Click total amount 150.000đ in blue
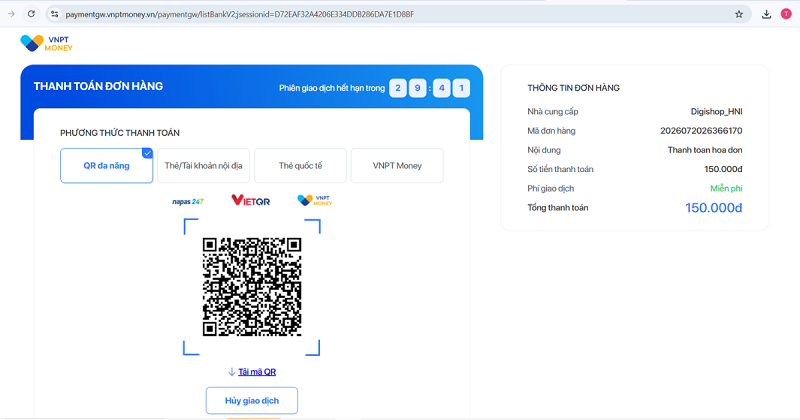 point(713,208)
